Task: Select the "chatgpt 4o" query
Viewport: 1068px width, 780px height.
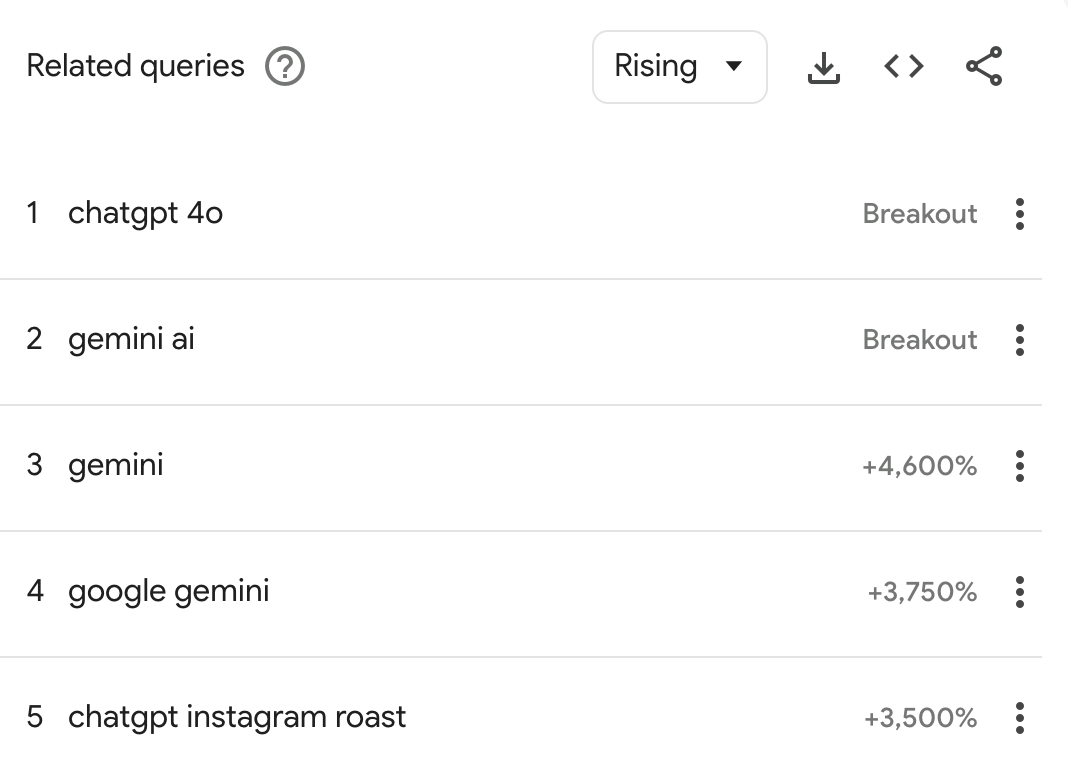Action: (x=145, y=213)
